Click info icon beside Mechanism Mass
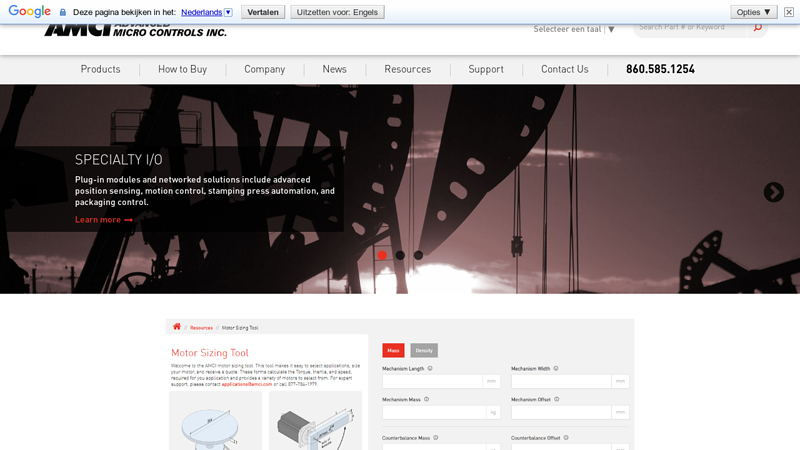The image size is (800, 450). (426, 399)
